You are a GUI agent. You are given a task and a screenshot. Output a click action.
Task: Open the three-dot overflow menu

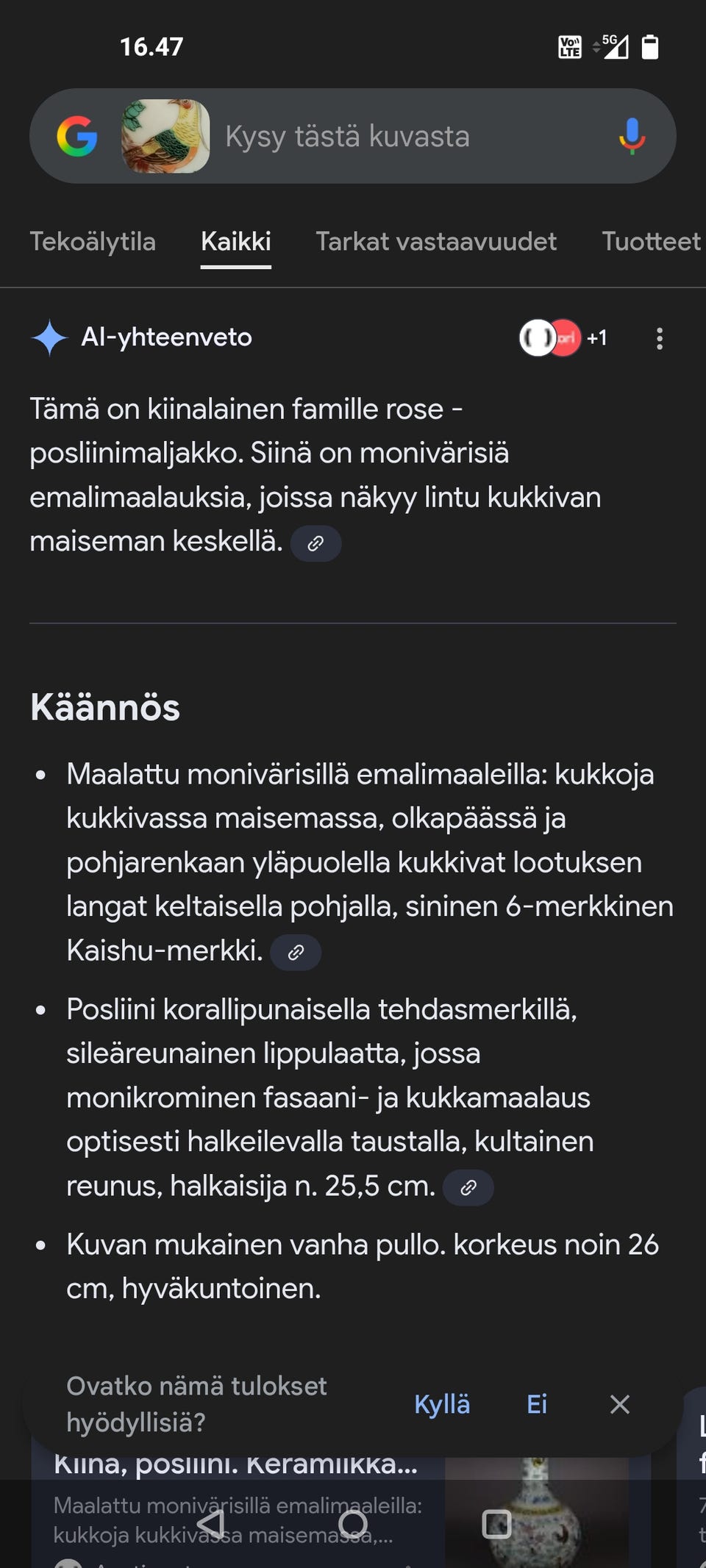(660, 337)
